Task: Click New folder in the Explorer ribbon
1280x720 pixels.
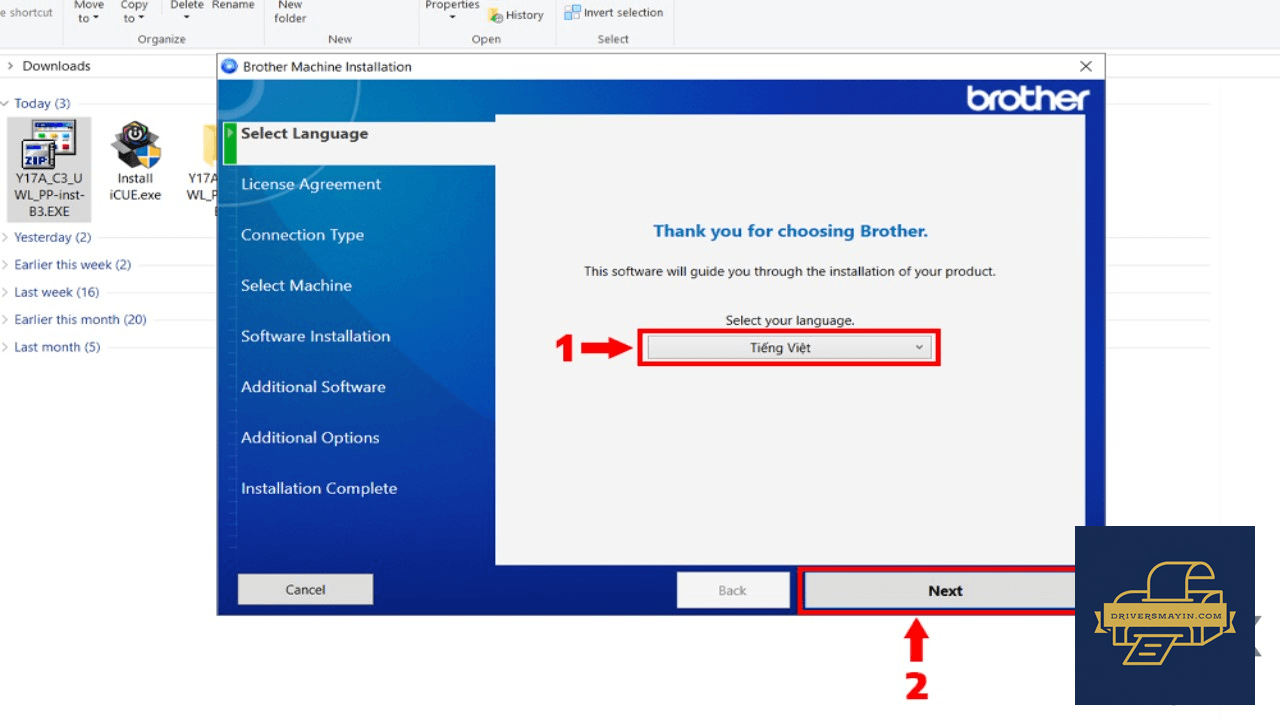Action: pos(291,11)
